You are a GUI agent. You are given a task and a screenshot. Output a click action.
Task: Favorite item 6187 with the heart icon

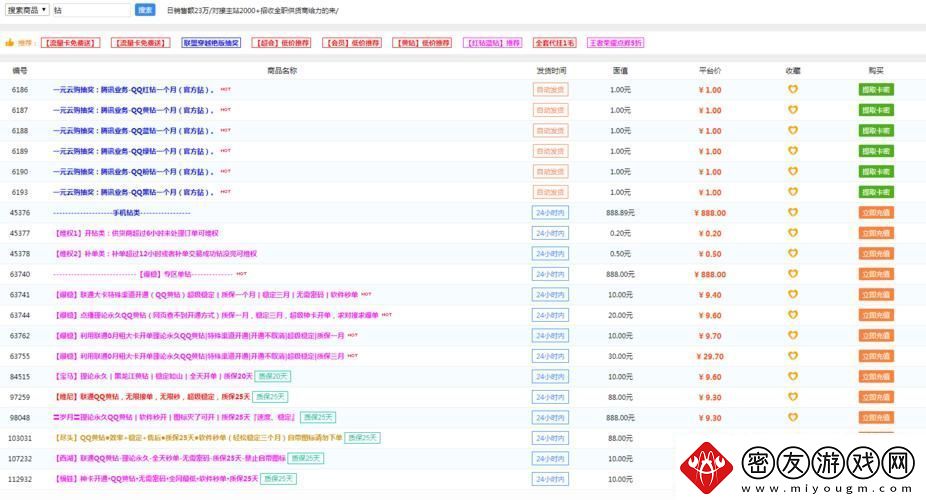coord(793,110)
